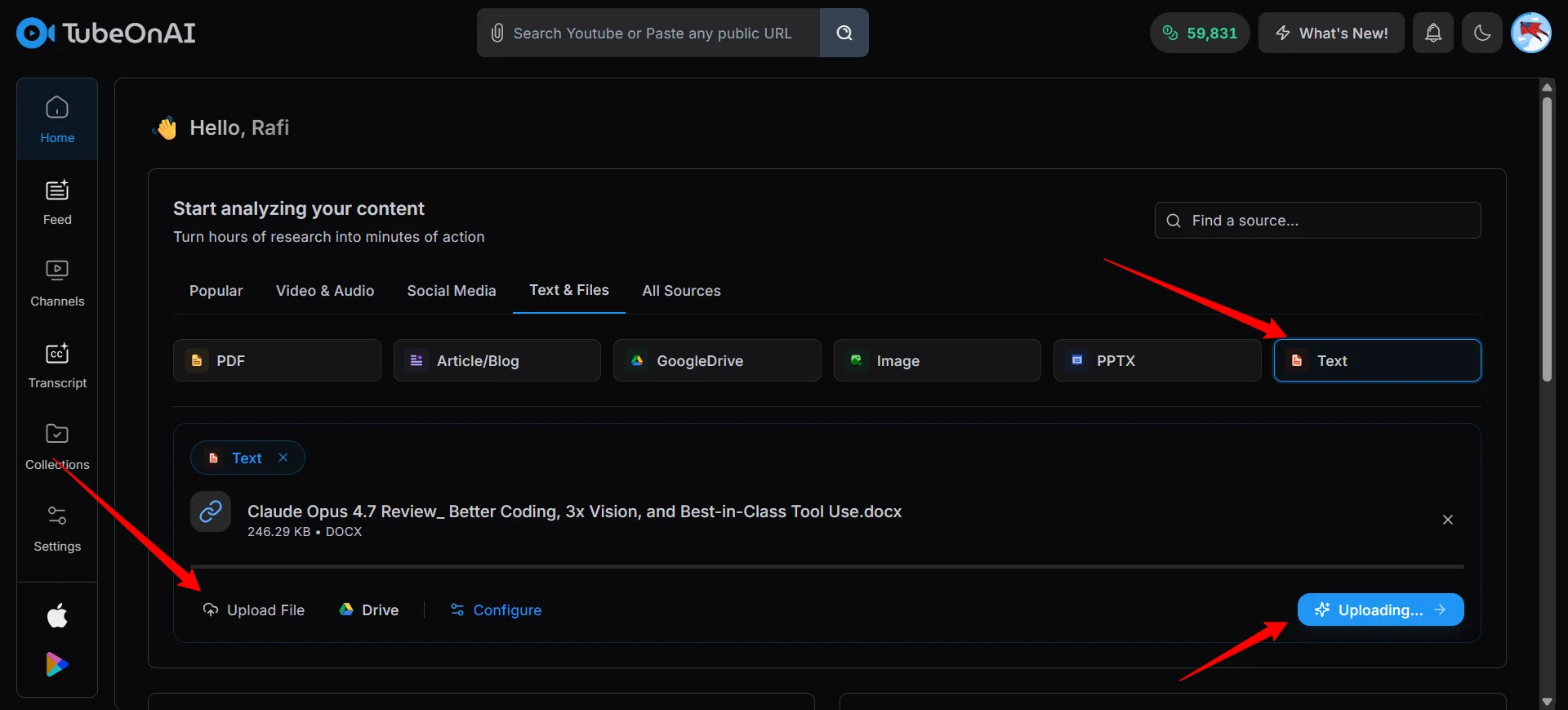The height and width of the screenshot is (710, 1568).
Task: Open the What's New! panel
Action: (x=1331, y=33)
